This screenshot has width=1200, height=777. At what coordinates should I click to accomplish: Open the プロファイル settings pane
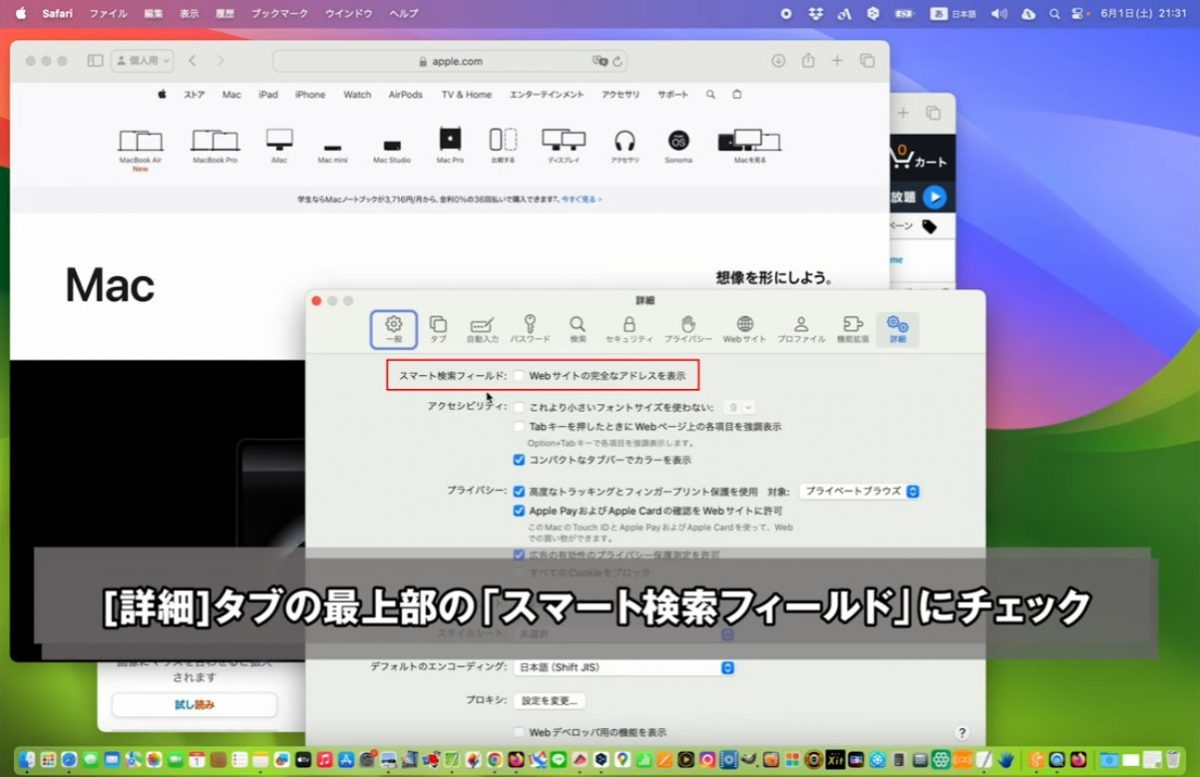click(x=801, y=329)
